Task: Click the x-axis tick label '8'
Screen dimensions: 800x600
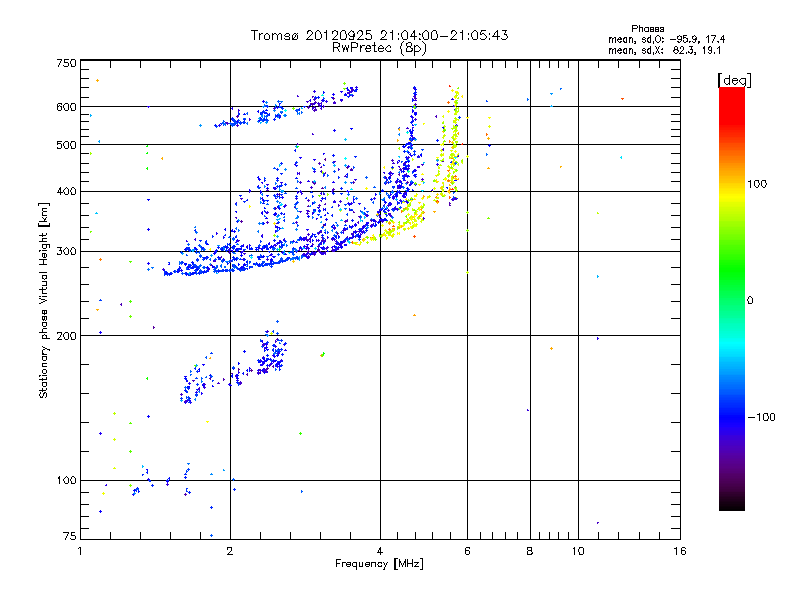Action: click(530, 551)
